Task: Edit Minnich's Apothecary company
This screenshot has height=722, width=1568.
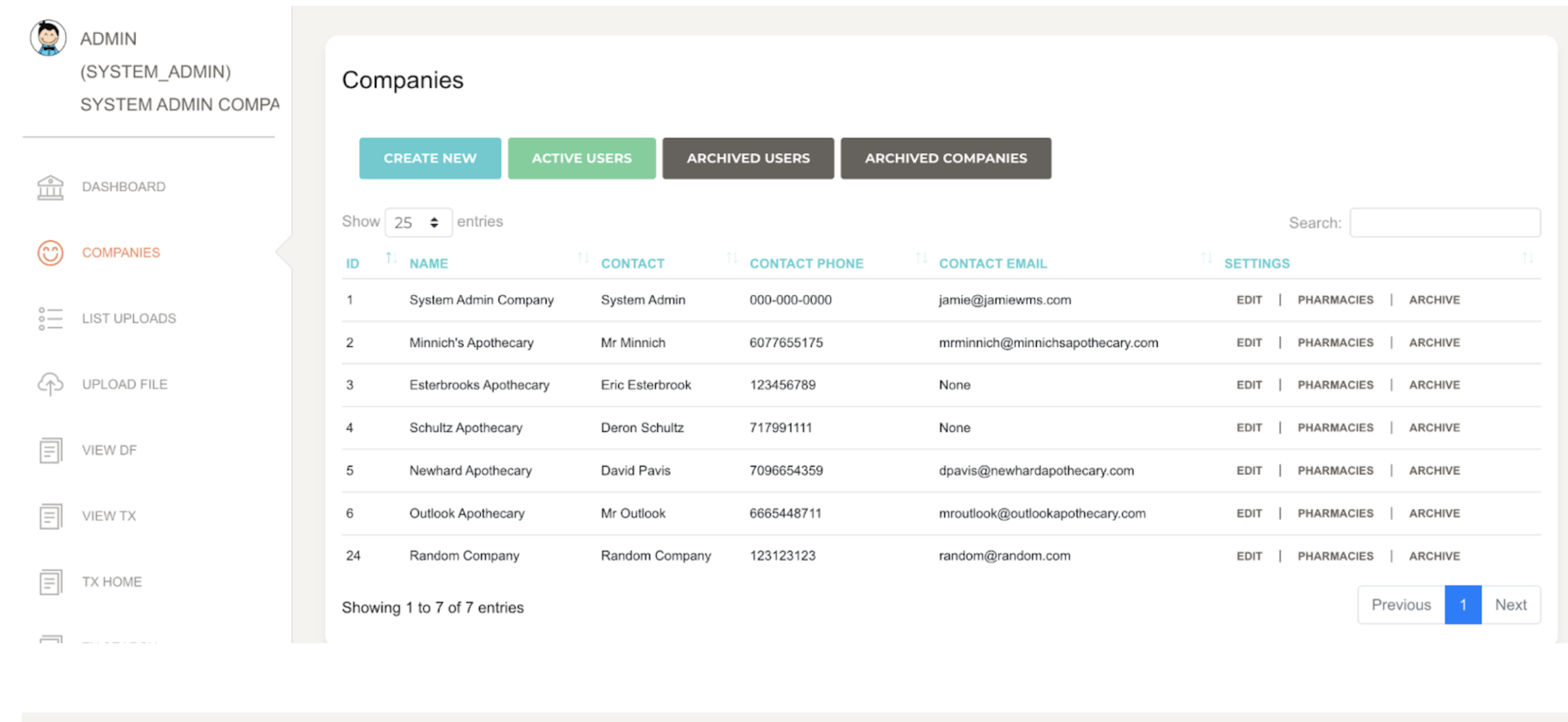Action: coord(1248,343)
